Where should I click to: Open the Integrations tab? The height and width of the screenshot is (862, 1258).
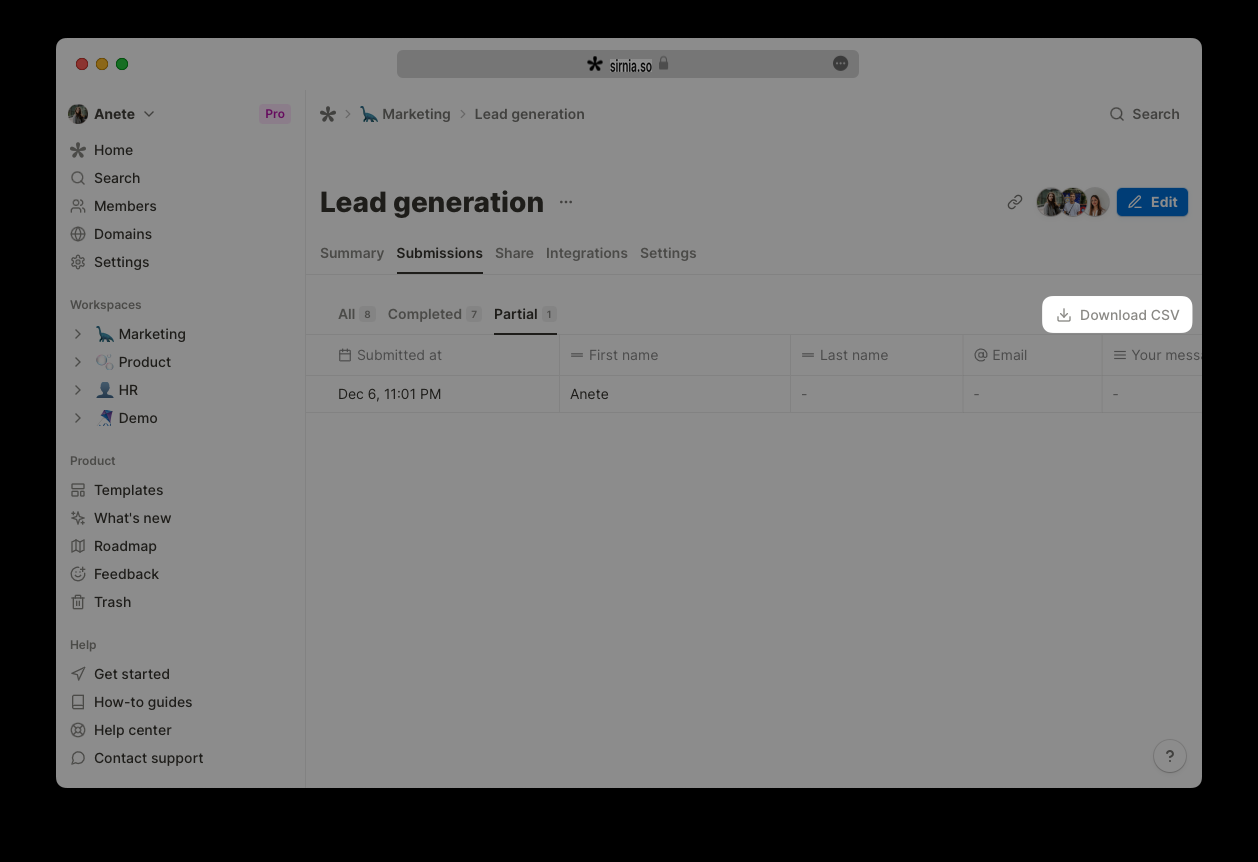point(587,253)
